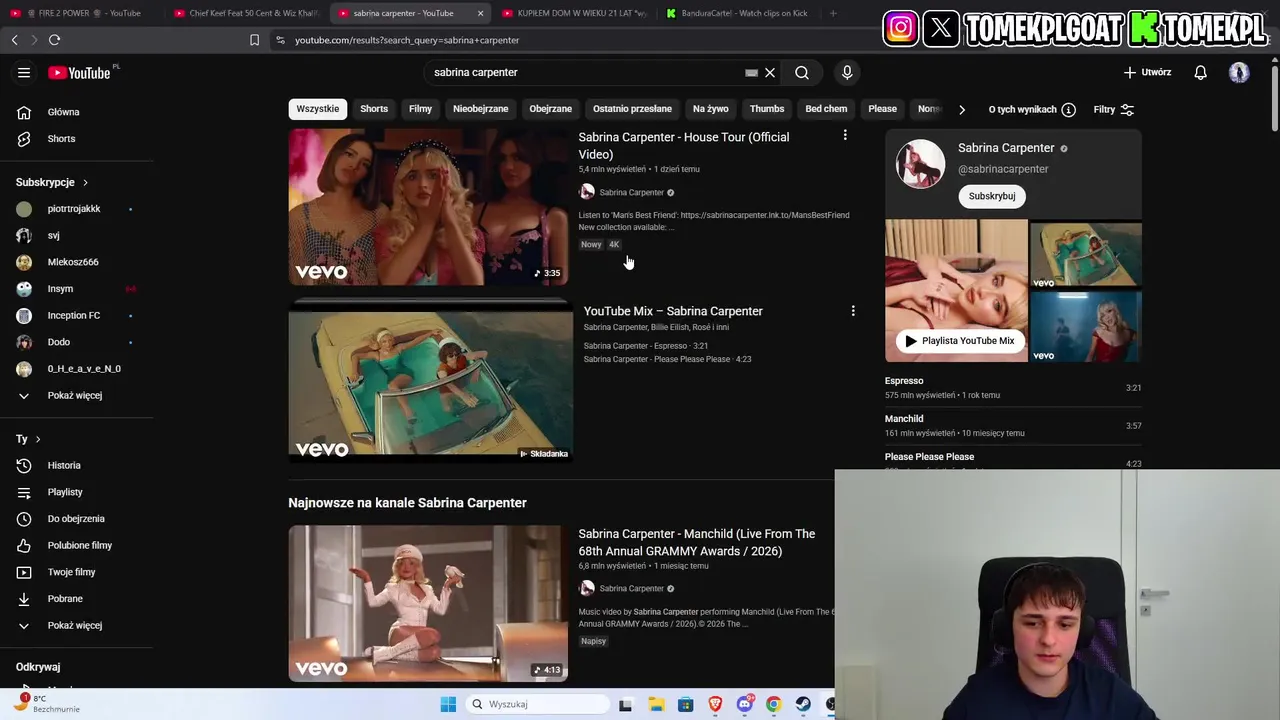
Task: Select the Shorts filter chip
Action: [374, 109]
